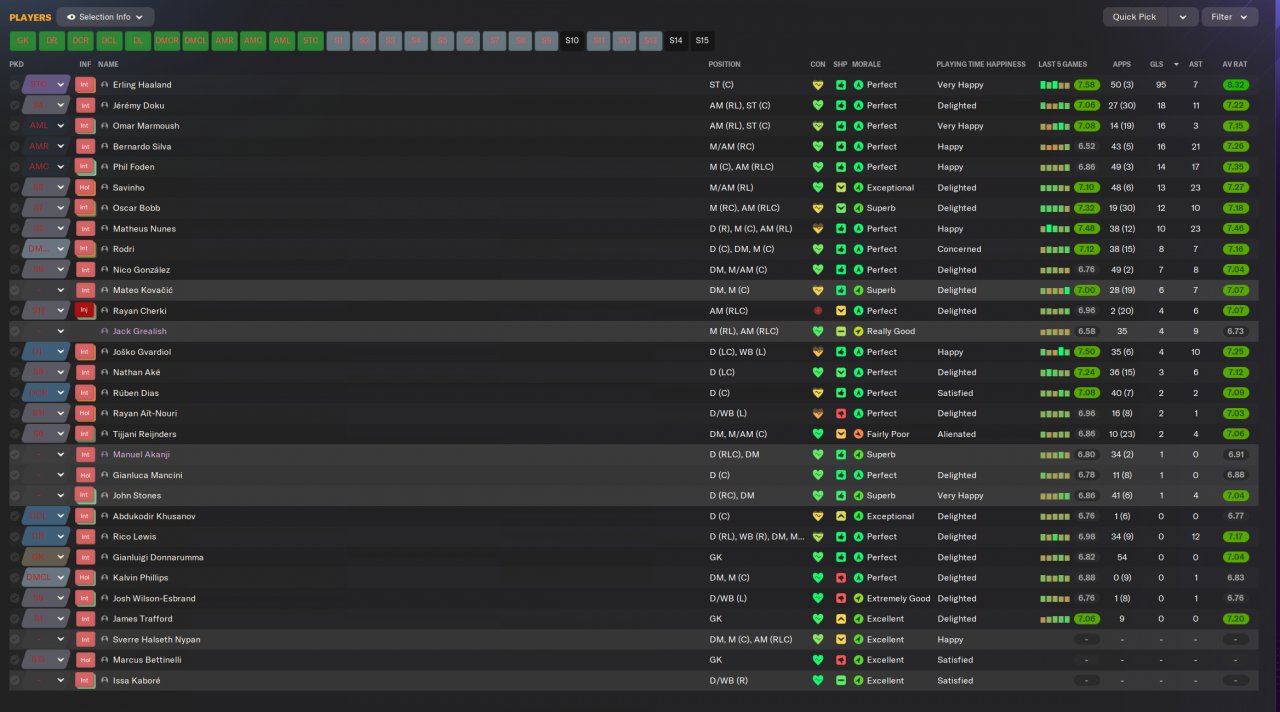Click Issa Kaboré's sharpness dash icon

[841, 681]
